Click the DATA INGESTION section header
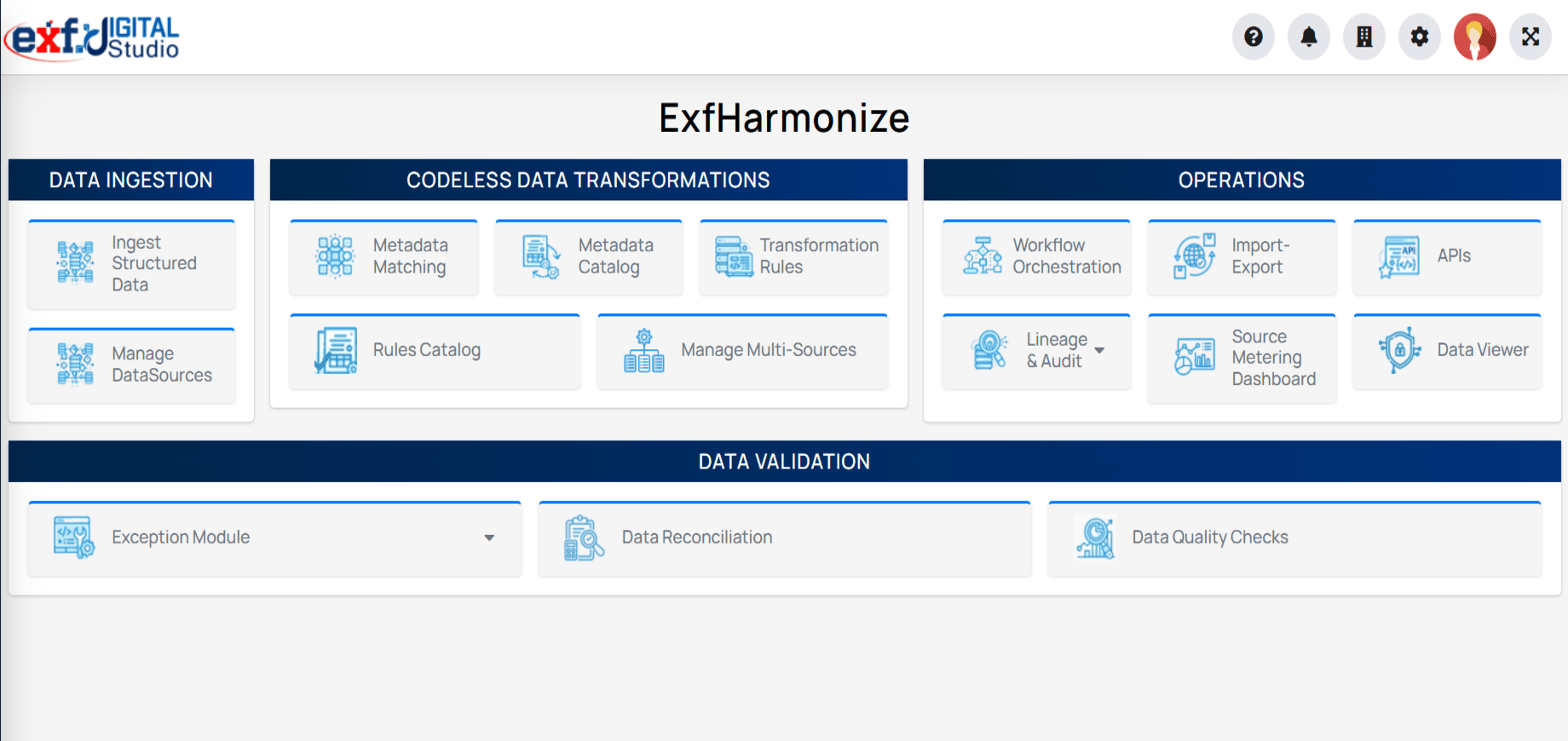 click(x=131, y=180)
